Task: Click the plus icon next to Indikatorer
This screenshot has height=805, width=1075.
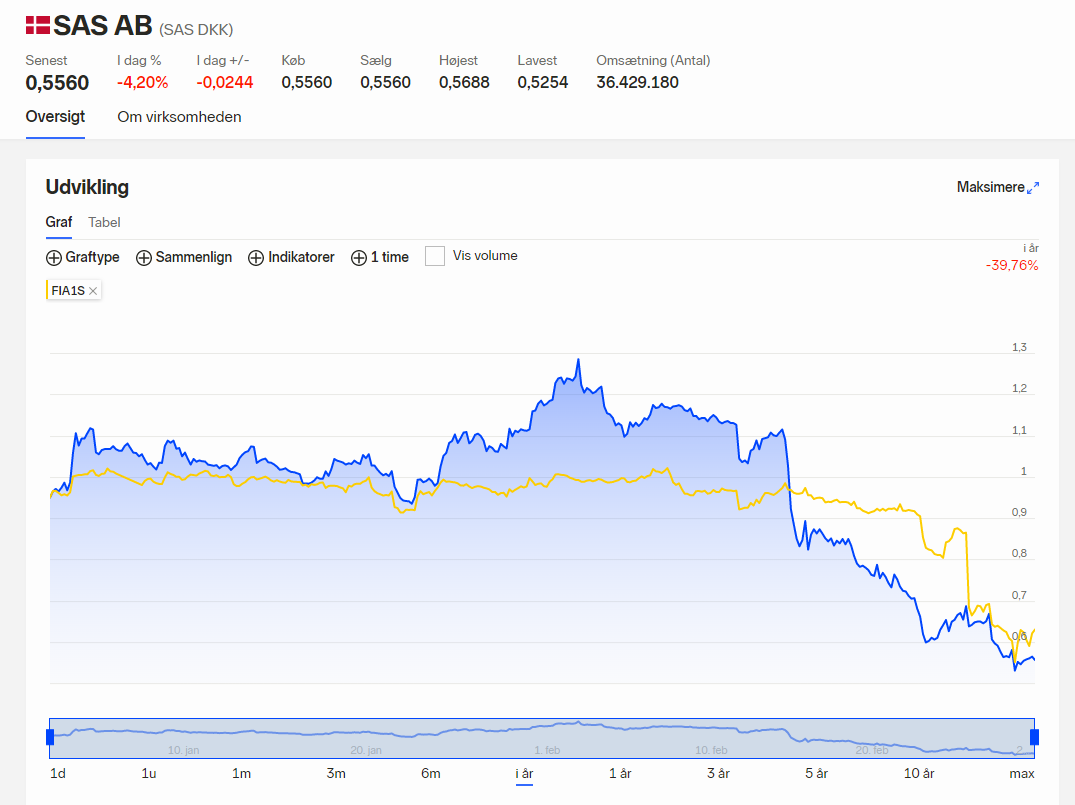Action: pyautogui.click(x=256, y=258)
